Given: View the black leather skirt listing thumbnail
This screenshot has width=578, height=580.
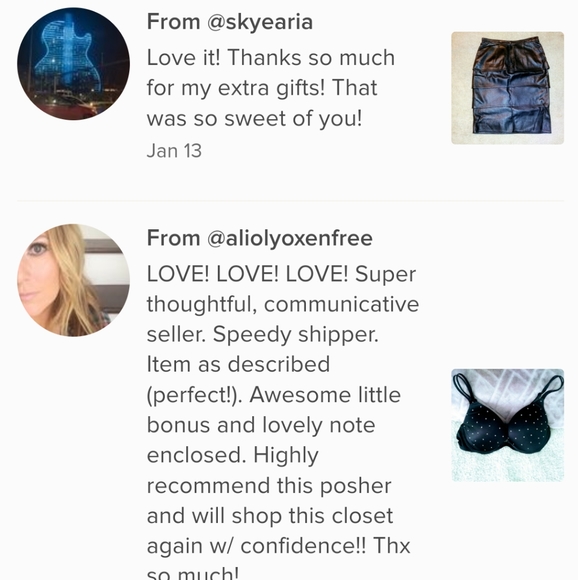Looking at the screenshot, I should tap(507, 88).
